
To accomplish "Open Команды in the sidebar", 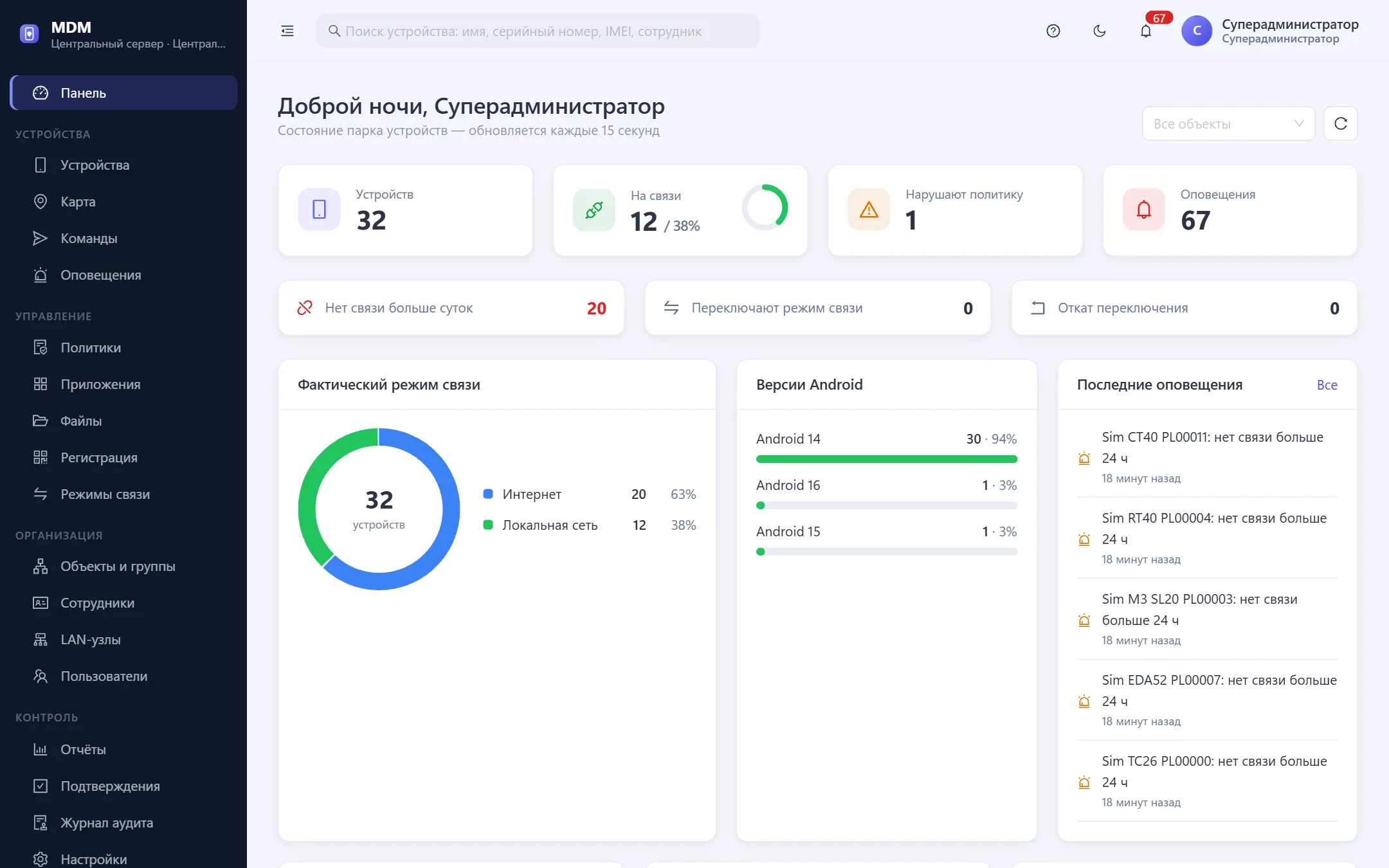I will coord(123,239).
